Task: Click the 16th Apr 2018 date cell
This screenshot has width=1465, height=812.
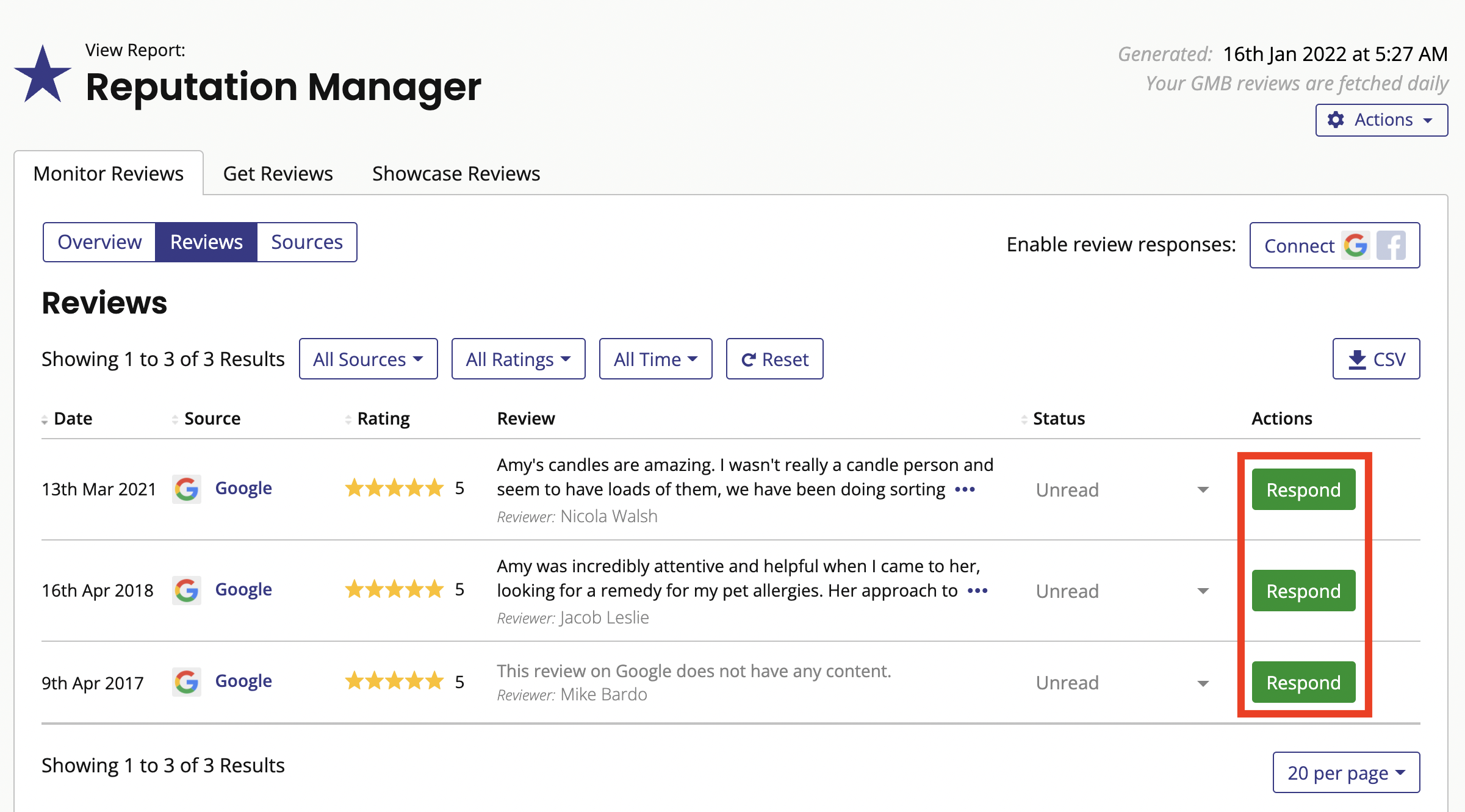Action: (98, 591)
